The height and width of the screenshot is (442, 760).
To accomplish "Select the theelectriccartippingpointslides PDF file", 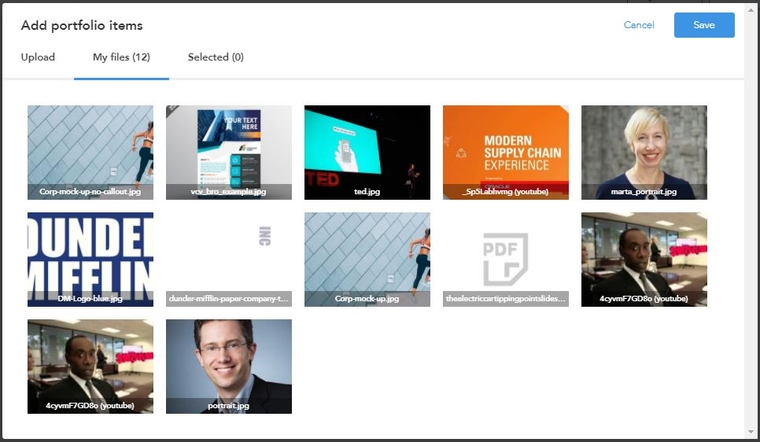I will (x=506, y=259).
